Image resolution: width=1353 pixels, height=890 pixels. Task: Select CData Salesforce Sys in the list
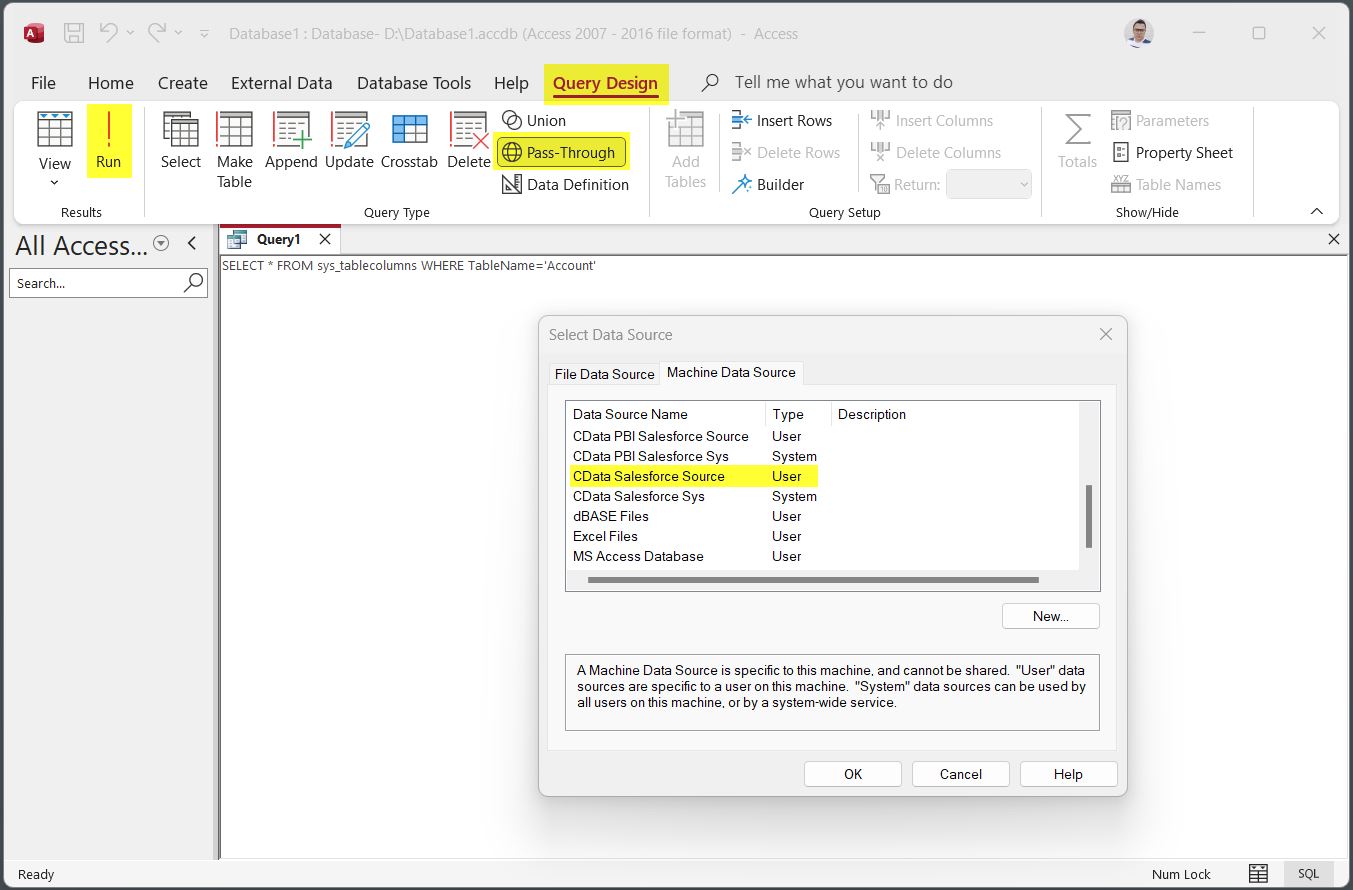(x=639, y=497)
